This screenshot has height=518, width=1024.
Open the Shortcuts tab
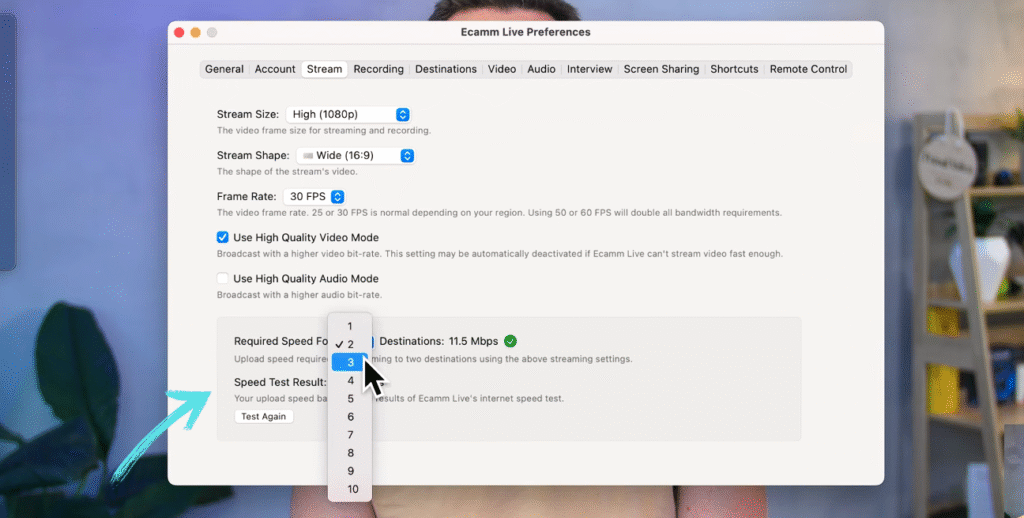[735, 69]
